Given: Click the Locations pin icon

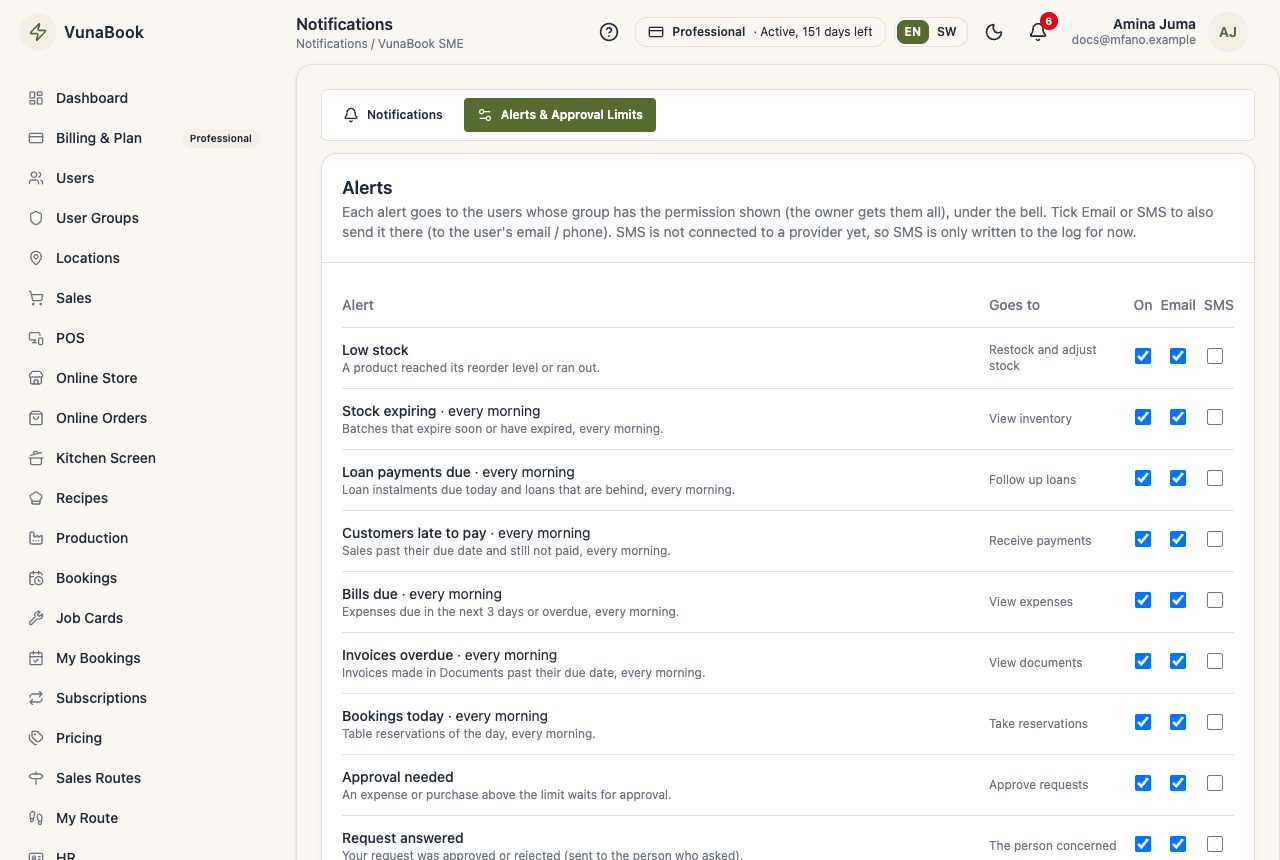Looking at the screenshot, I should pos(36,258).
